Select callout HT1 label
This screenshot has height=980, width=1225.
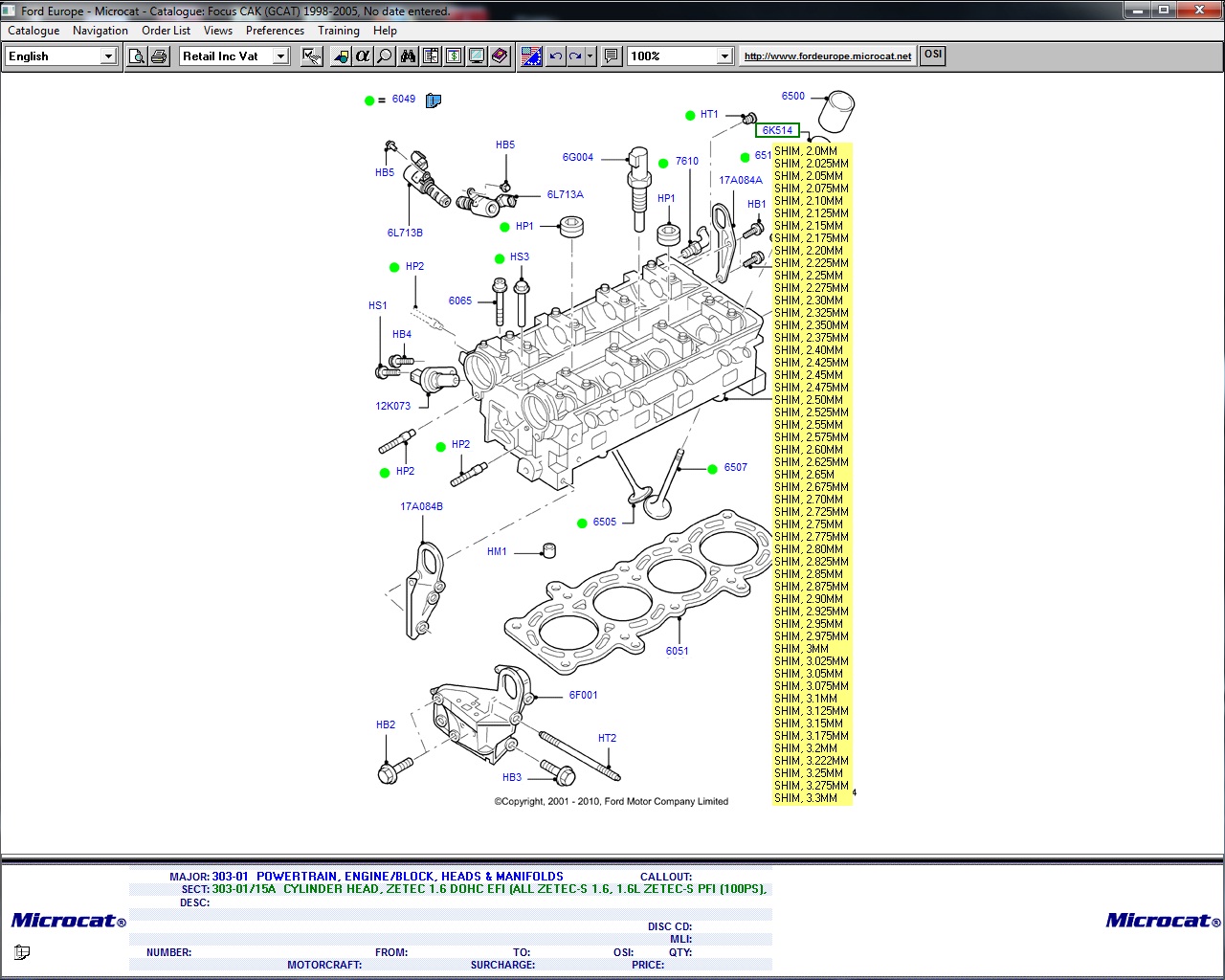pyautogui.click(x=709, y=115)
